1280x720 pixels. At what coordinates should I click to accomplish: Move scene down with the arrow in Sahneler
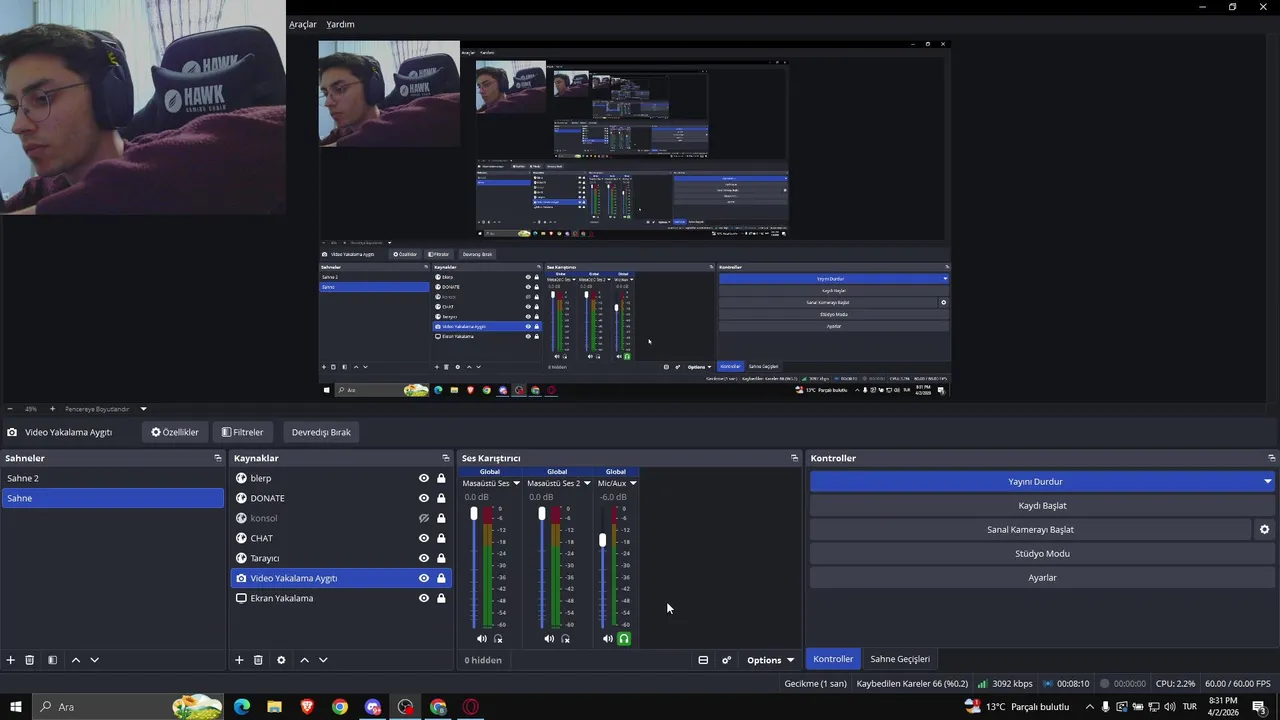point(95,660)
